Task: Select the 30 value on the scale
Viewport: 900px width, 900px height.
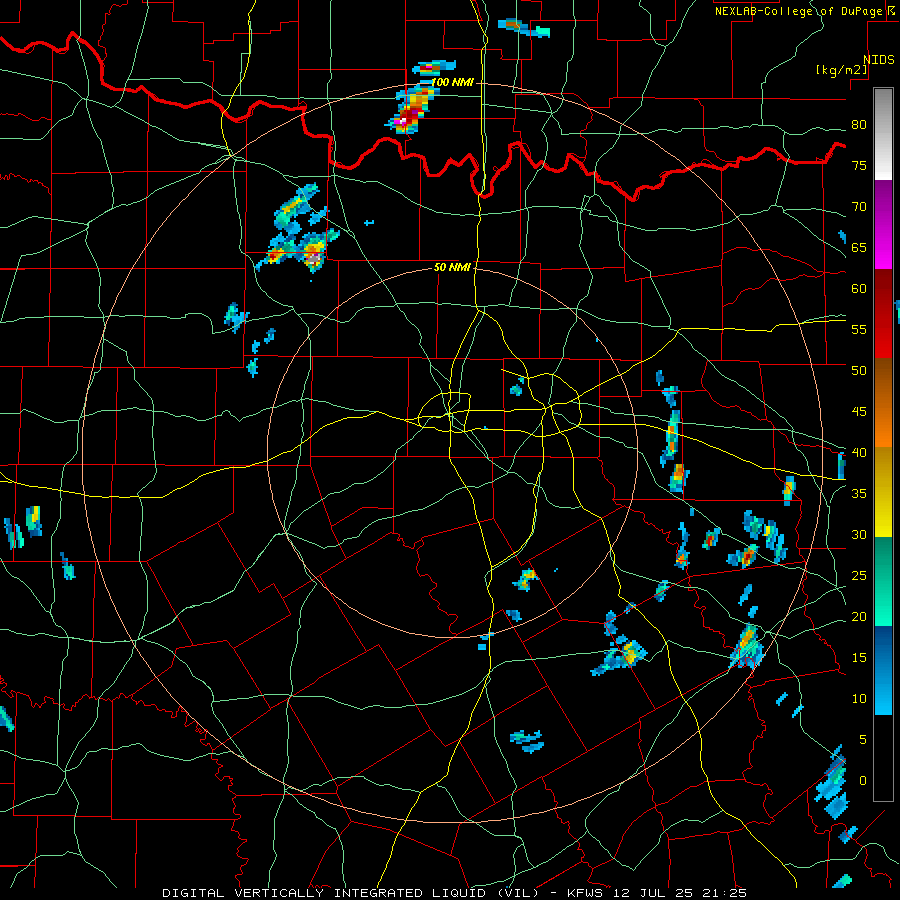Action: (x=859, y=535)
